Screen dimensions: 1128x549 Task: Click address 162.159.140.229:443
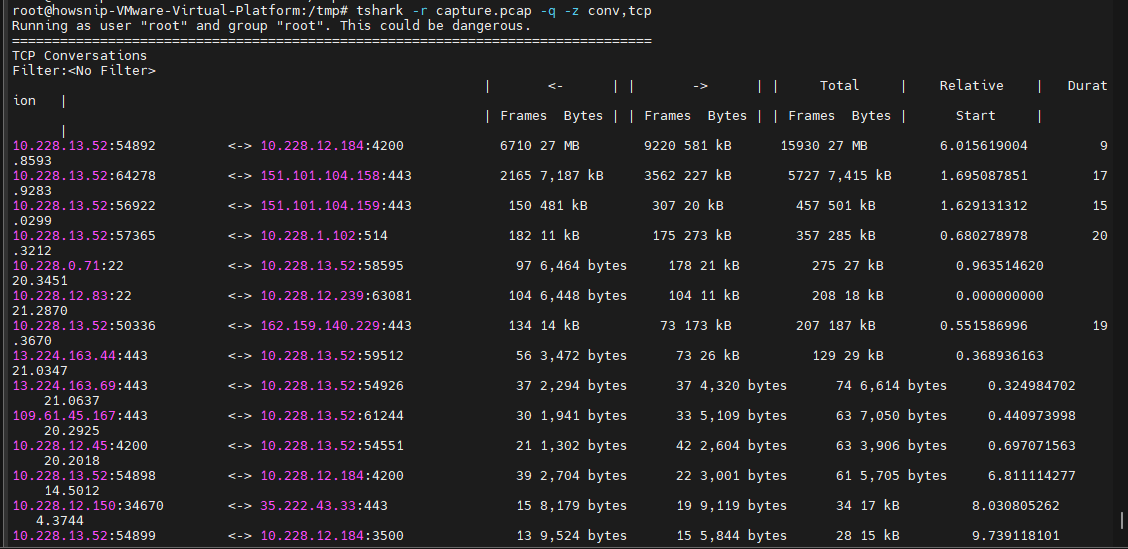(336, 326)
